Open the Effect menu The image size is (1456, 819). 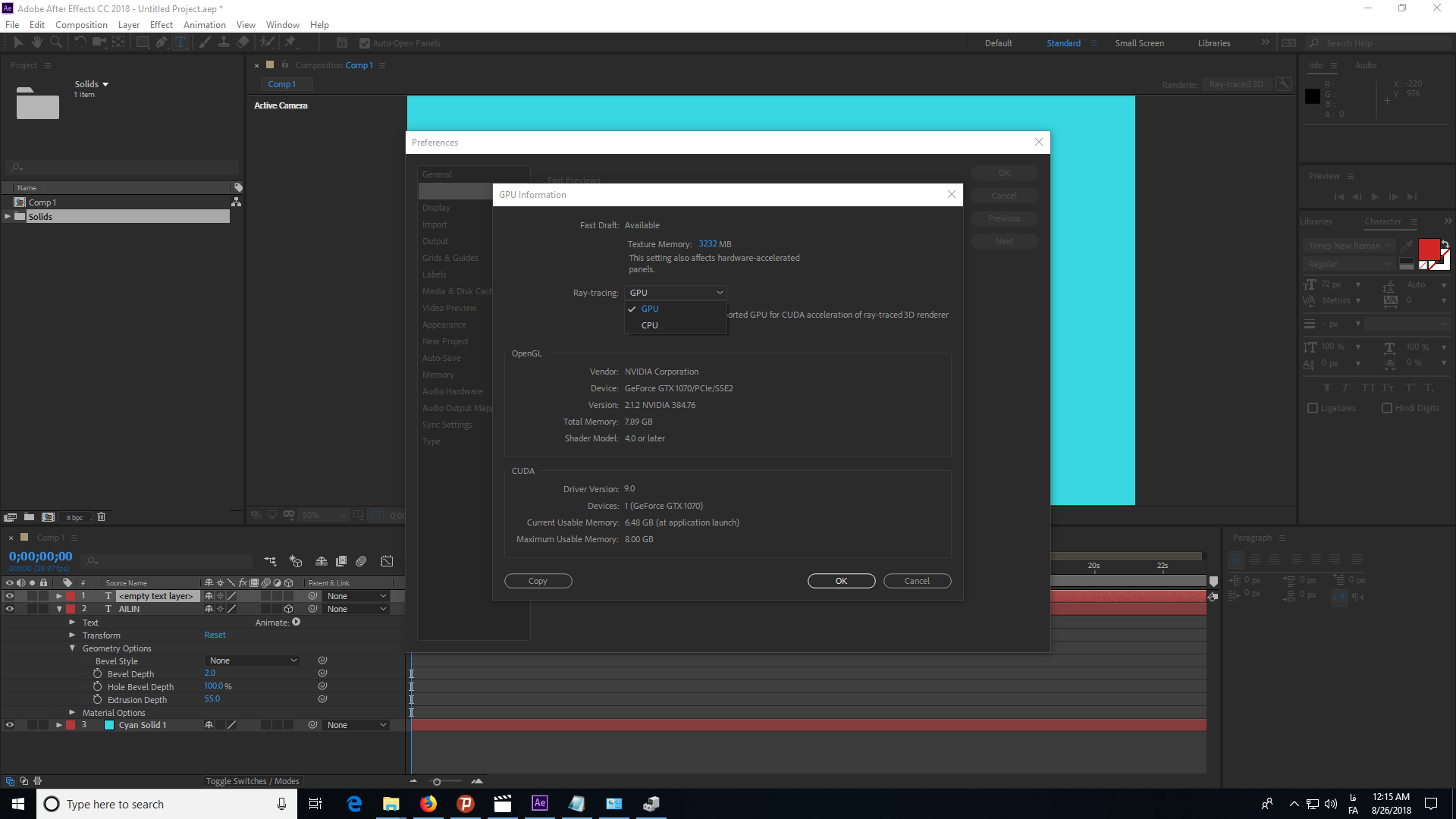click(x=162, y=25)
